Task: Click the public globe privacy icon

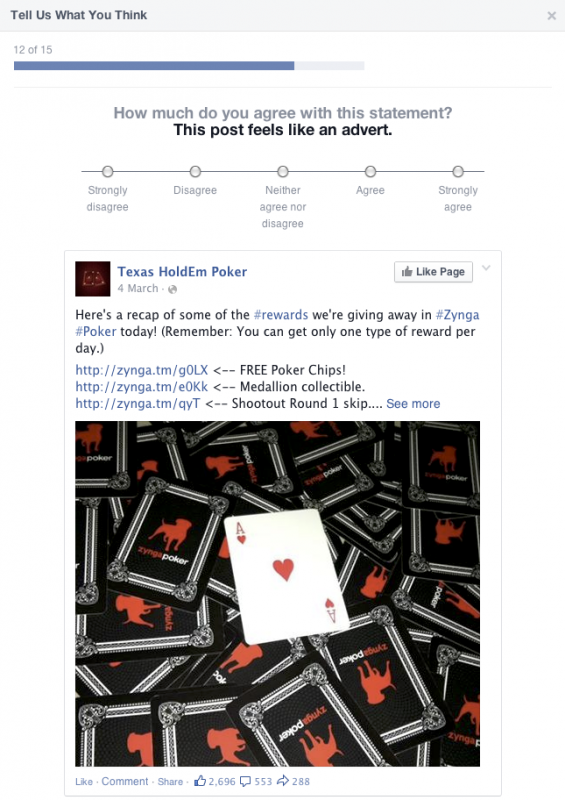Action: click(x=173, y=289)
